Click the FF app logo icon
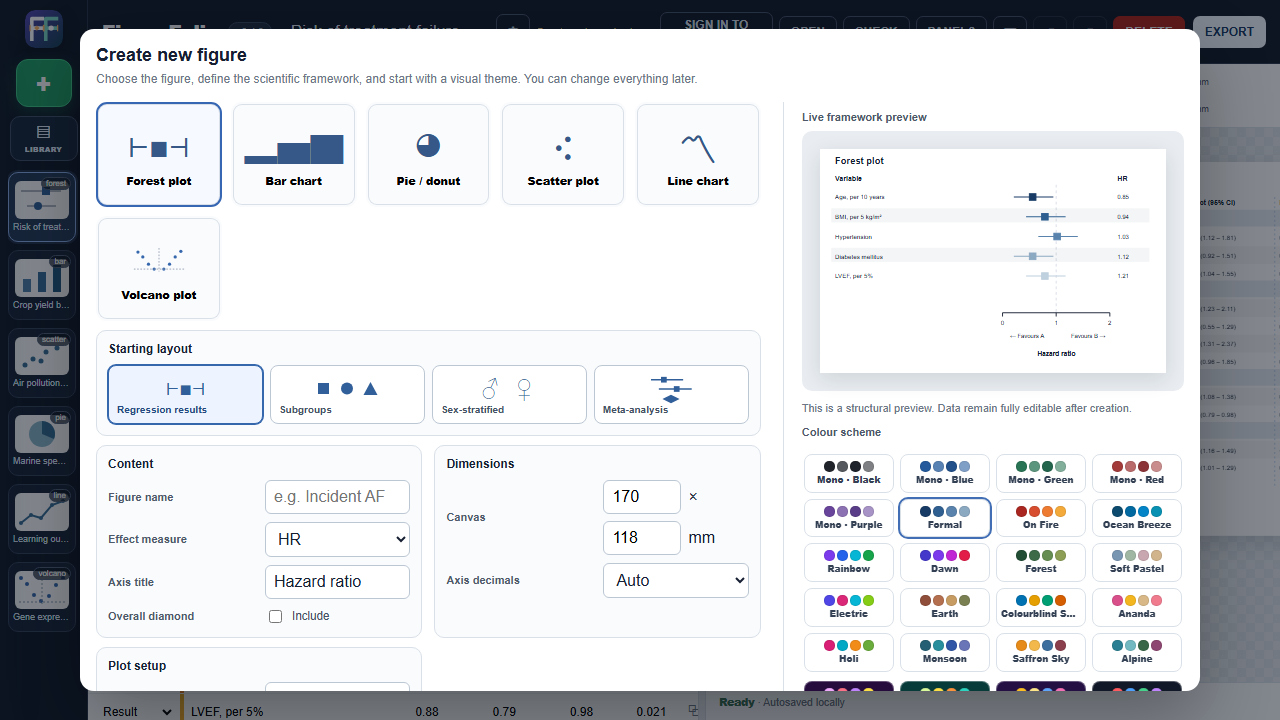Viewport: 1280px width, 720px height. coord(43,29)
